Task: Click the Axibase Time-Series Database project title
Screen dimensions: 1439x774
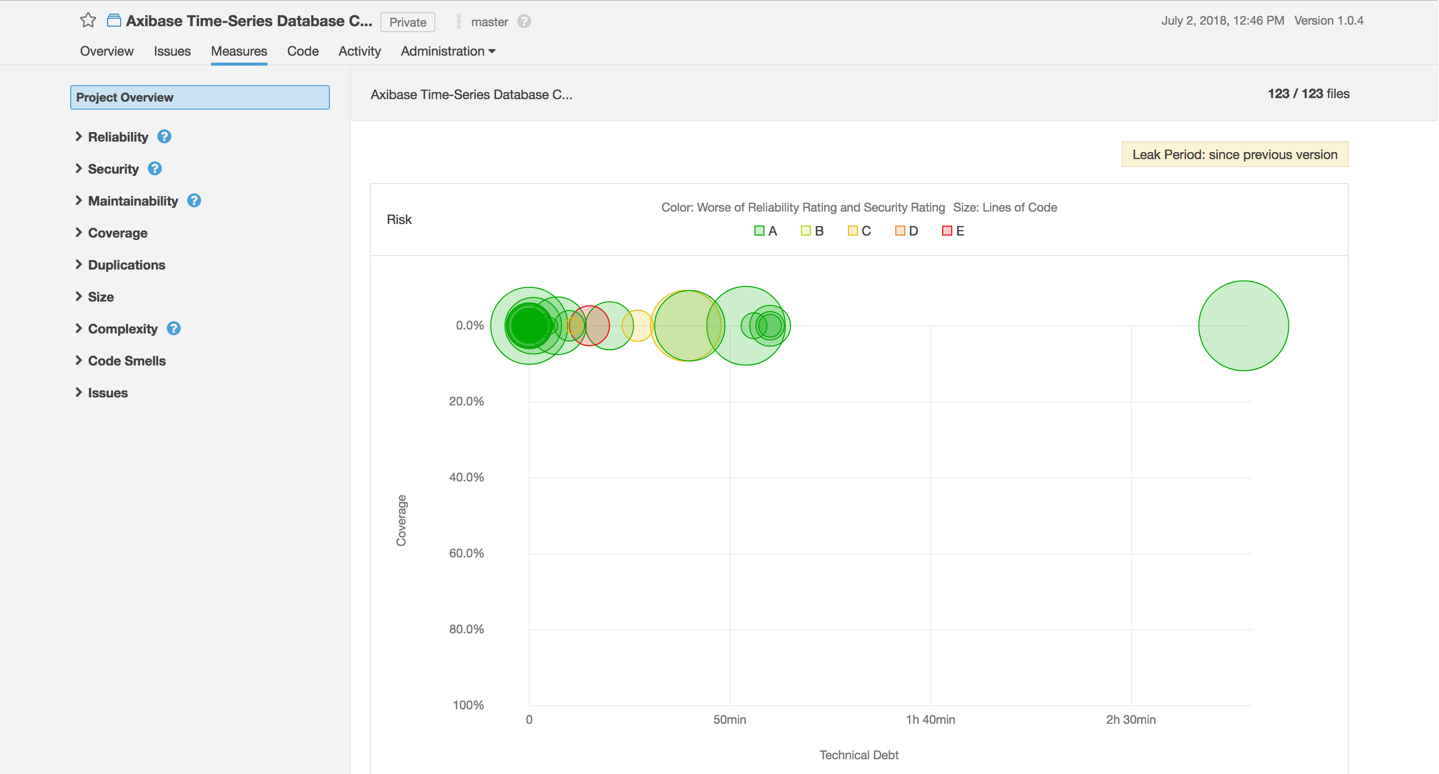Action: pyautogui.click(x=249, y=21)
